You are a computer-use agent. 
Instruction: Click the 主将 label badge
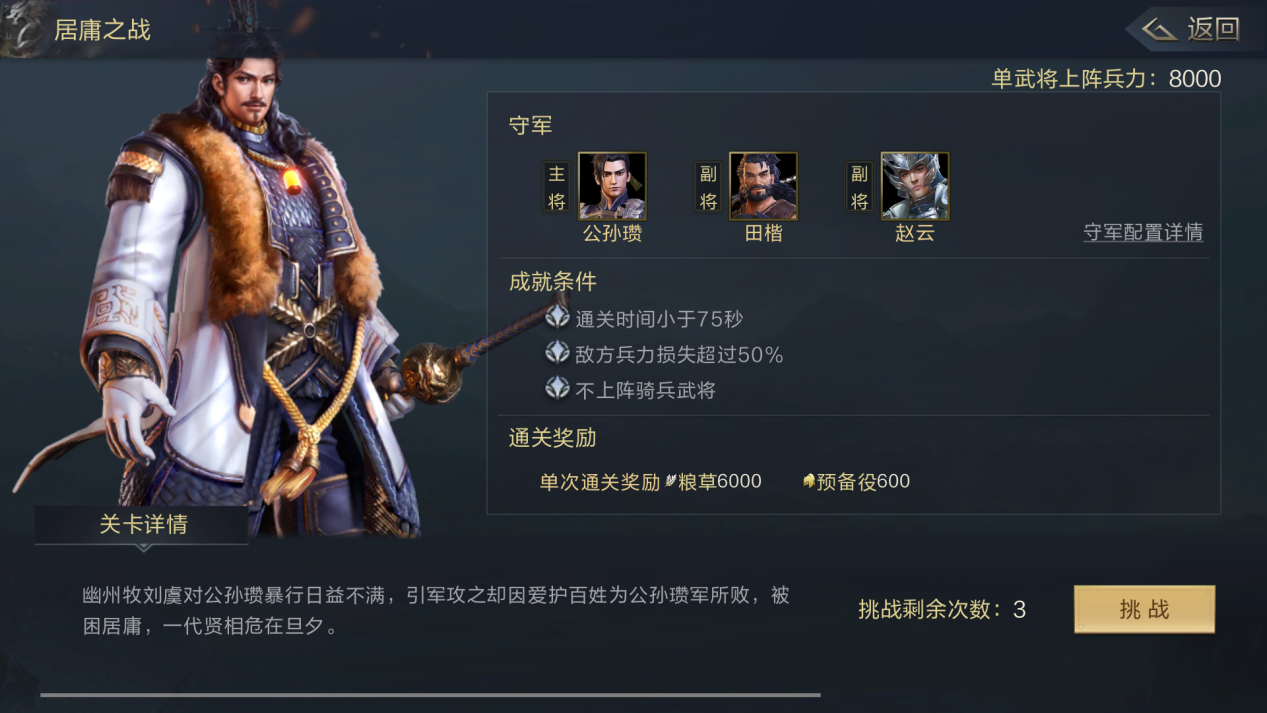tap(557, 187)
